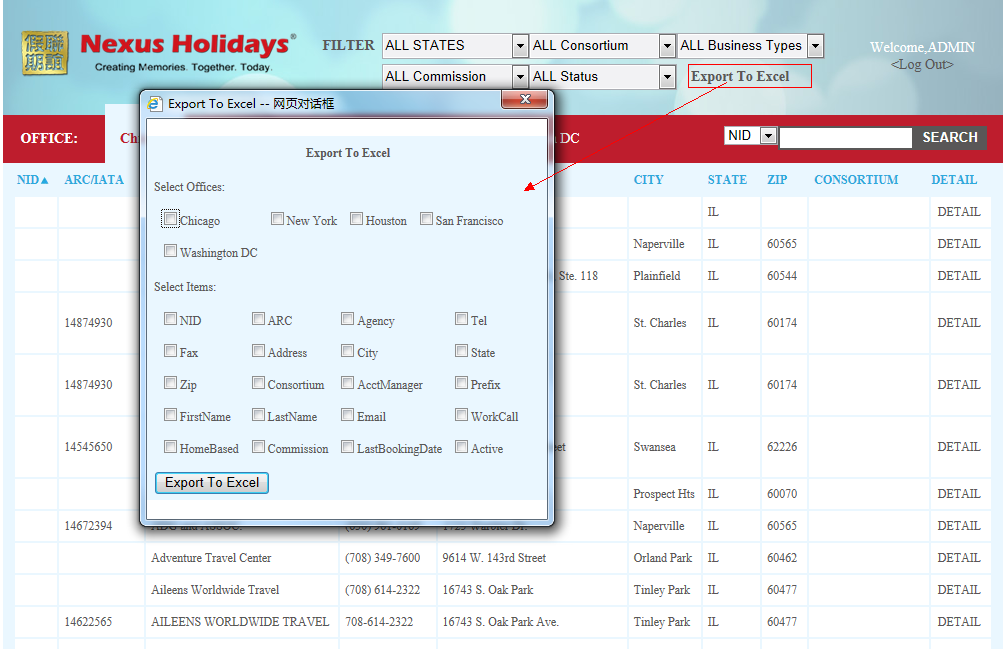This screenshot has width=1007, height=649.
Task: Toggle the WorkCall checkbox
Action: 461,415
